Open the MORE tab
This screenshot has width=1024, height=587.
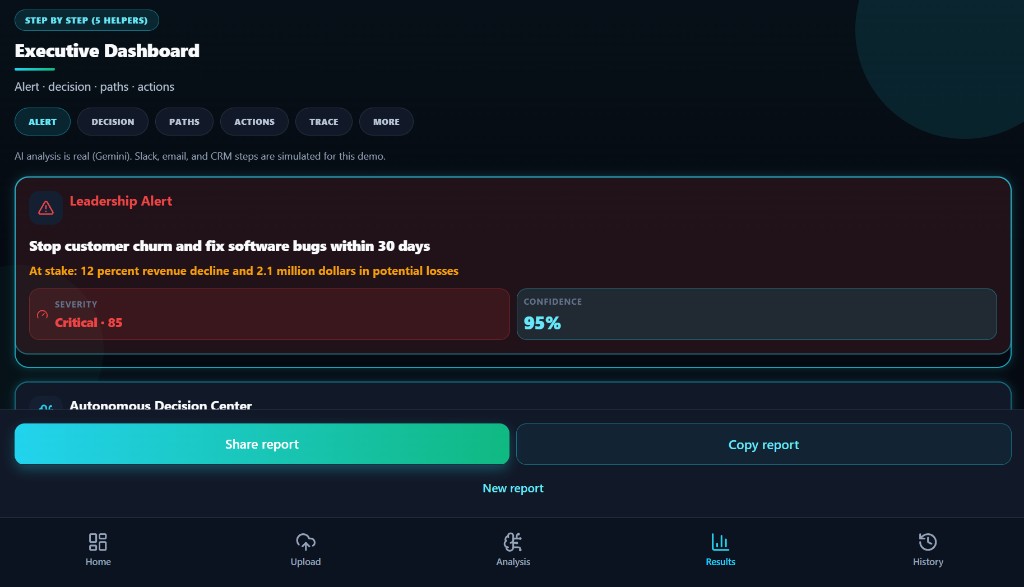[x=387, y=122]
